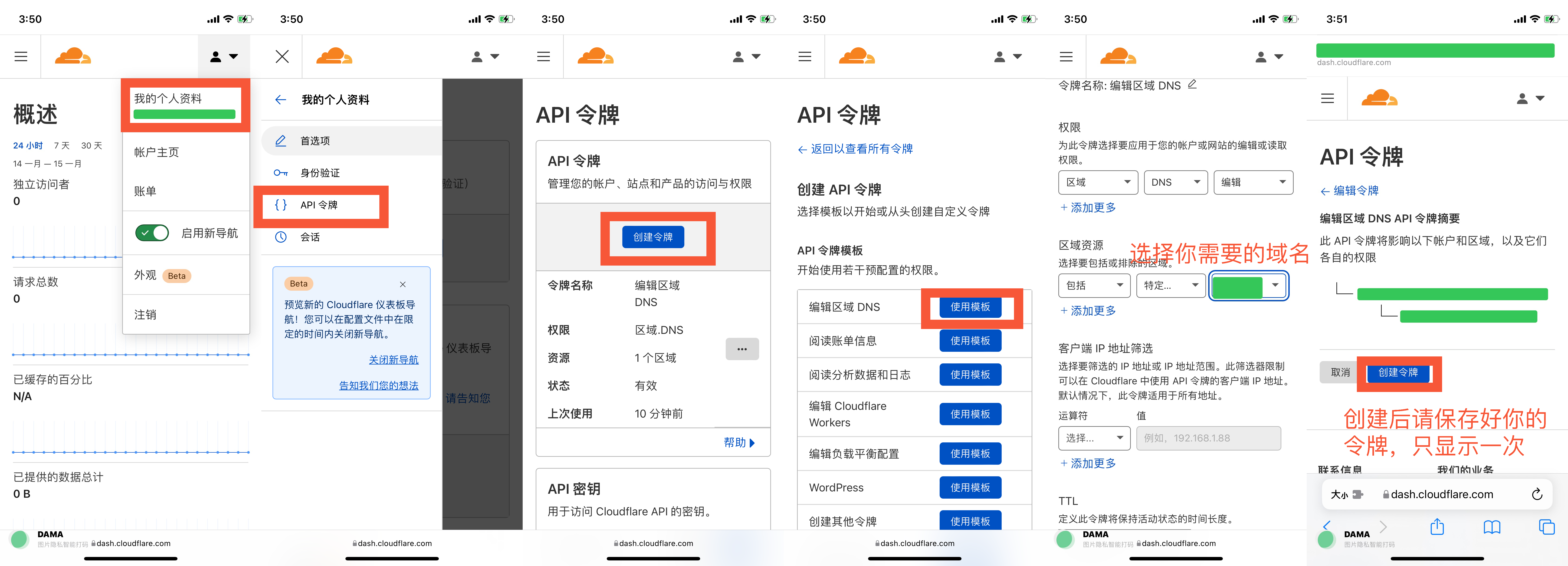Close the sidebar with the X icon
This screenshot has height=566, width=1568.
282,57
